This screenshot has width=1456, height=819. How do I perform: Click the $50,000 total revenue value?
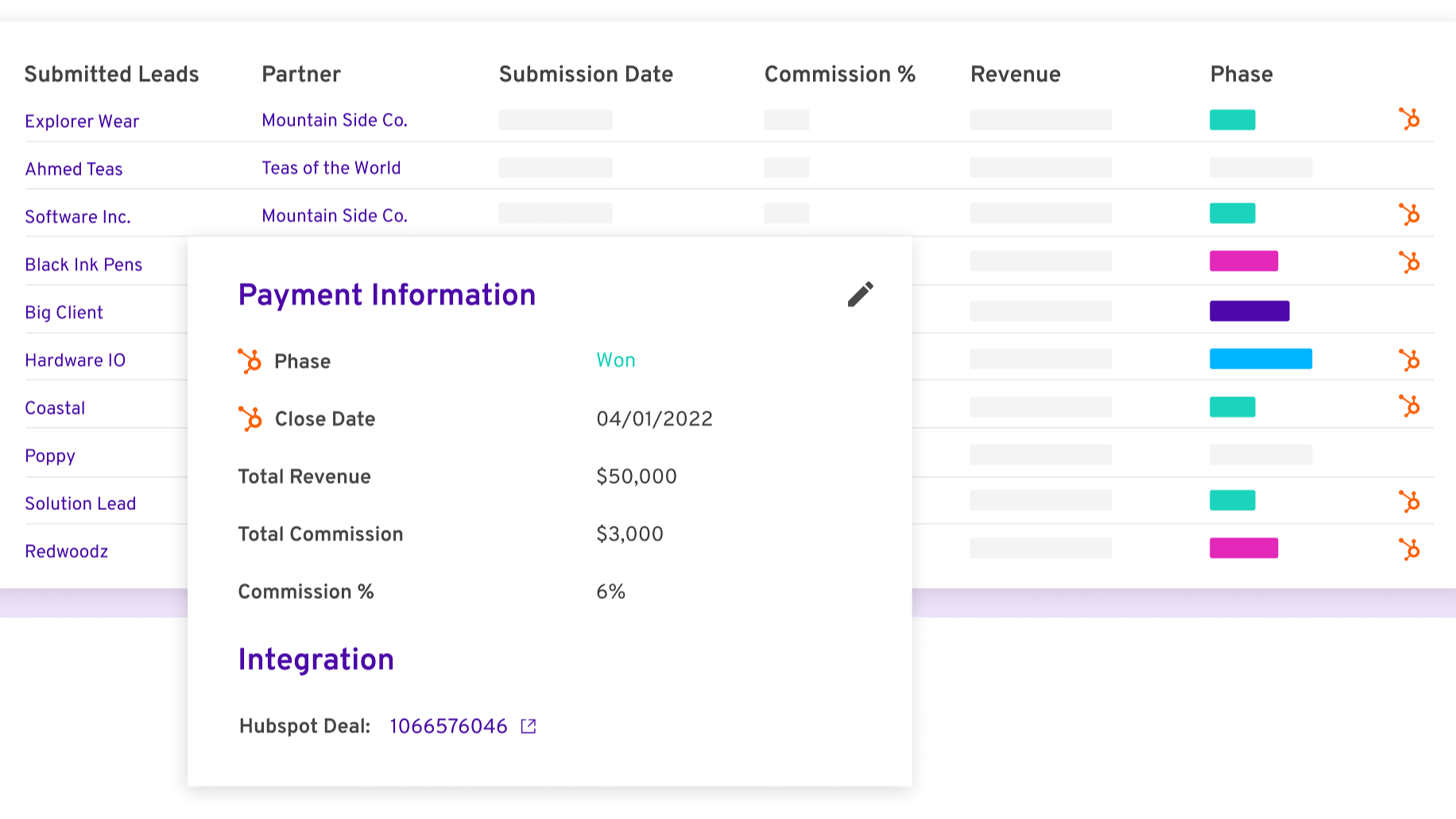(x=637, y=477)
